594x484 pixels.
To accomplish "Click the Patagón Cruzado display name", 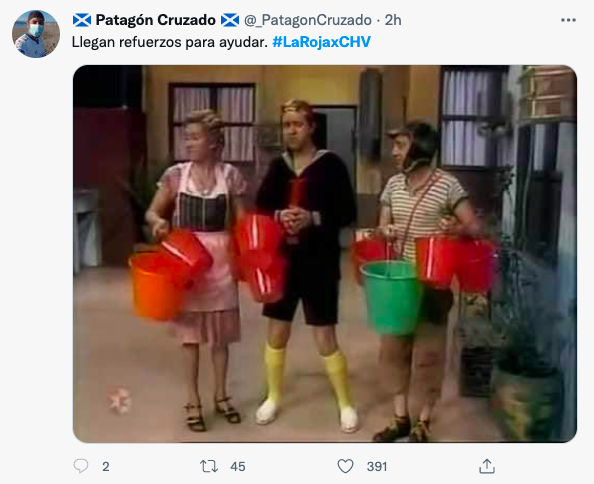I will pos(156,20).
